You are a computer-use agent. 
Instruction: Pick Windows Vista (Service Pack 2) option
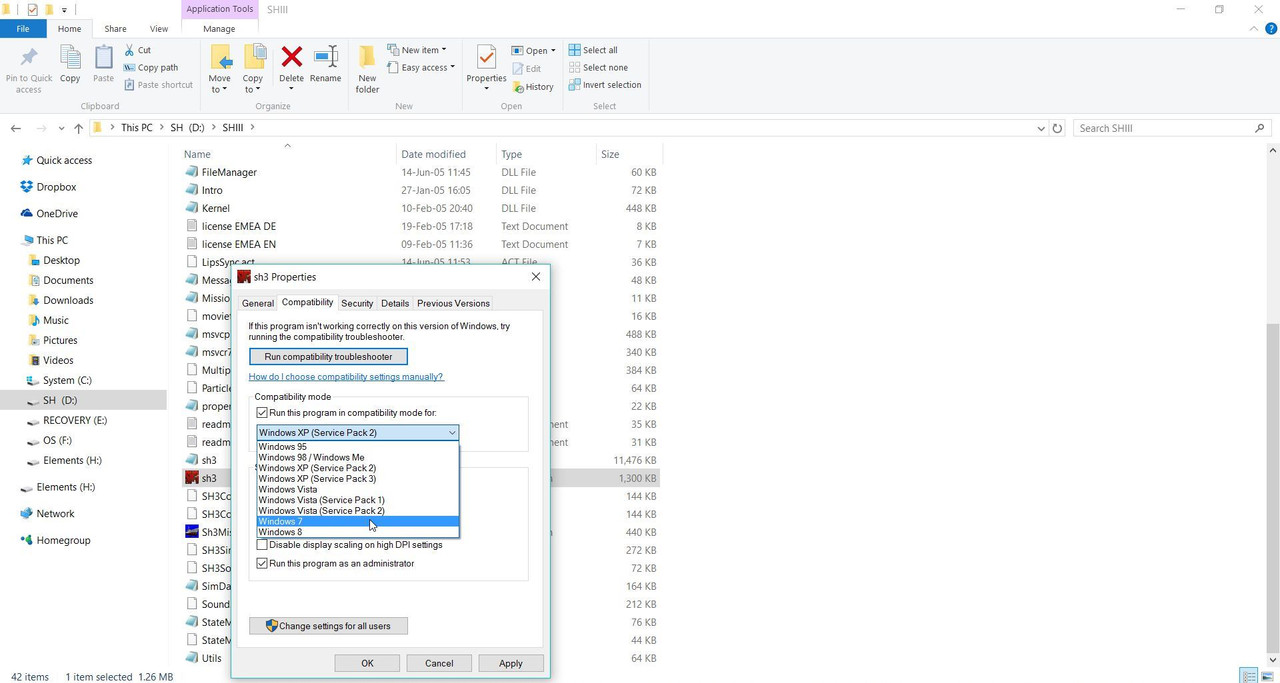coord(357,511)
